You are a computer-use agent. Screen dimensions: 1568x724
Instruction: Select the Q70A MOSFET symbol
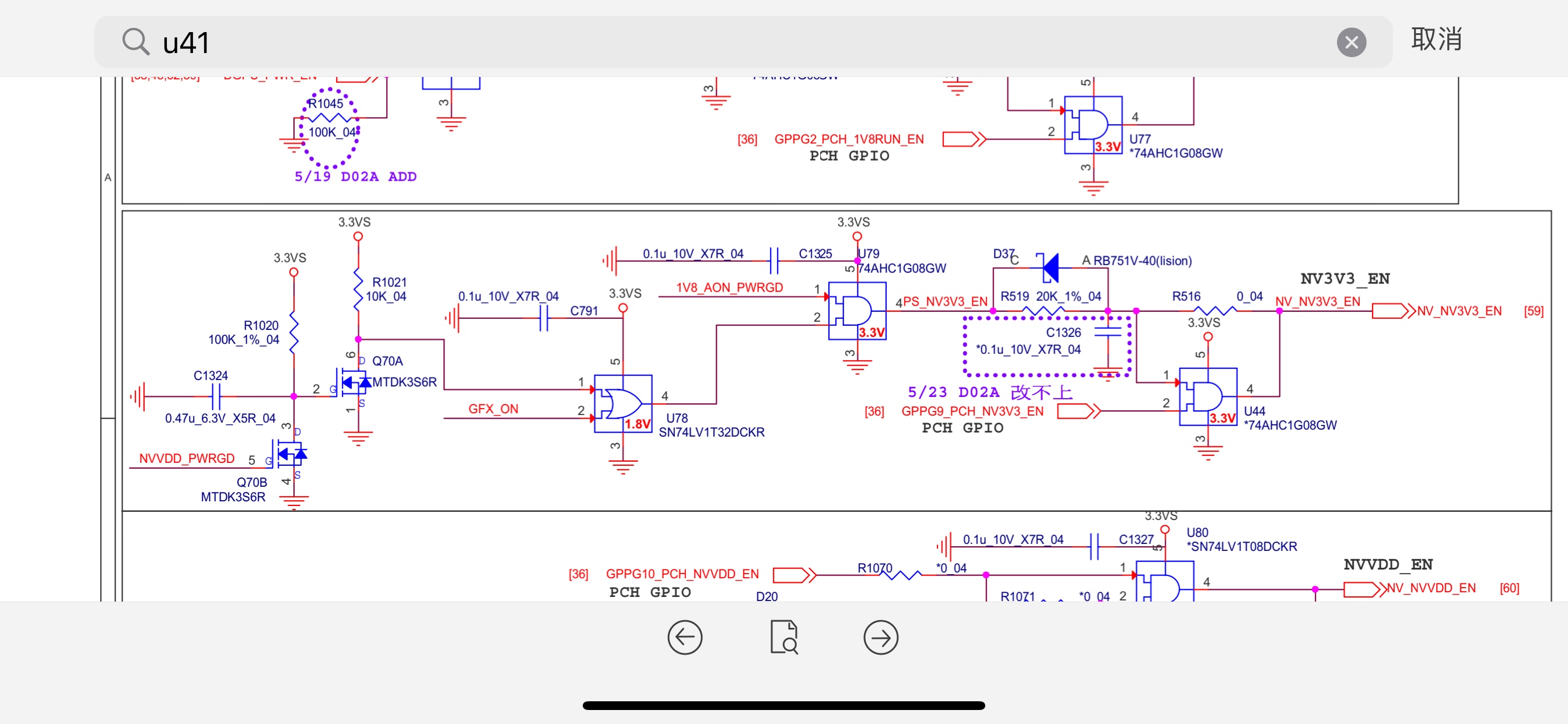click(355, 382)
